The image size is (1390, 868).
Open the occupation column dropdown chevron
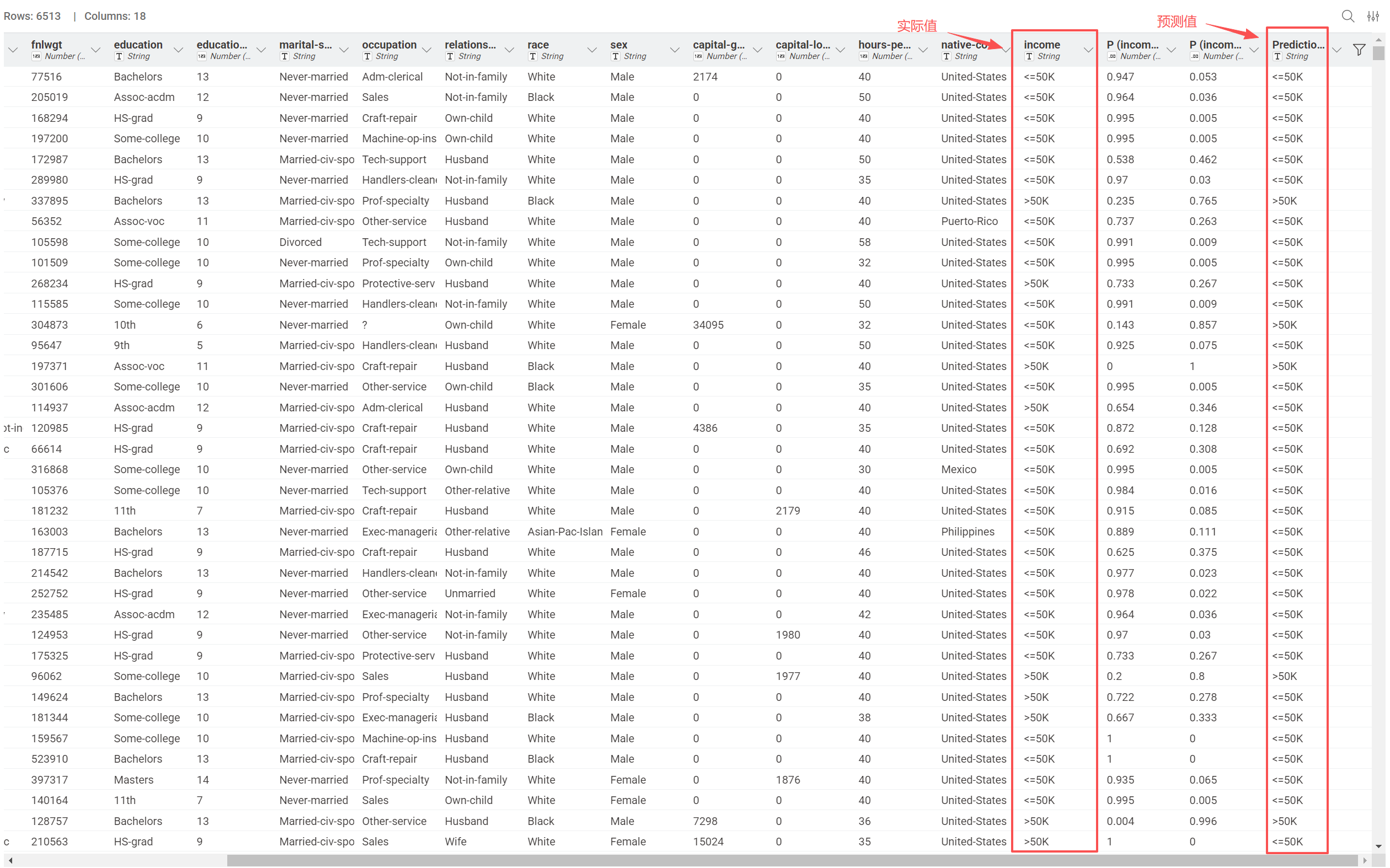[426, 50]
